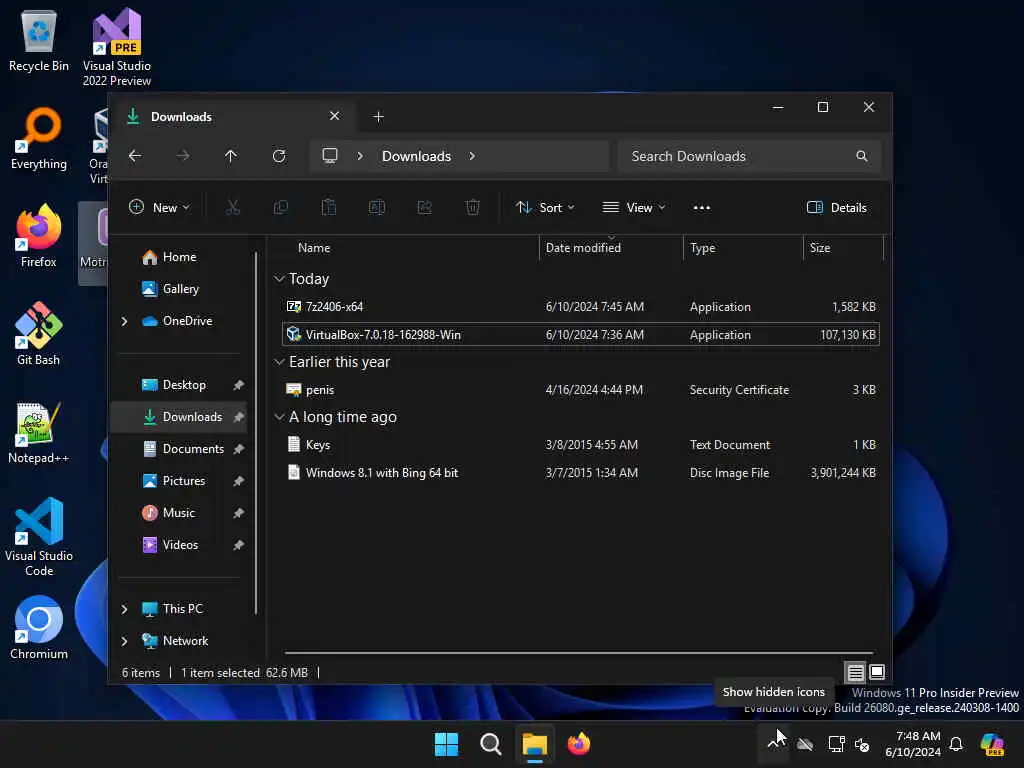Select Chromium desktop shortcut

click(39, 628)
